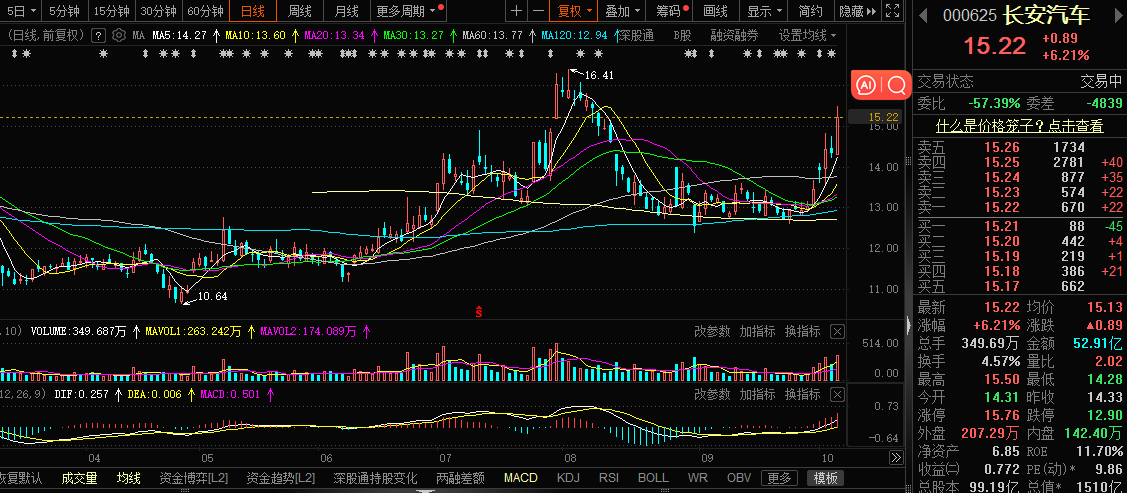This screenshot has height=493, width=1127.
Task: Toggle 成交量 volume indicator
Action: coord(79,478)
